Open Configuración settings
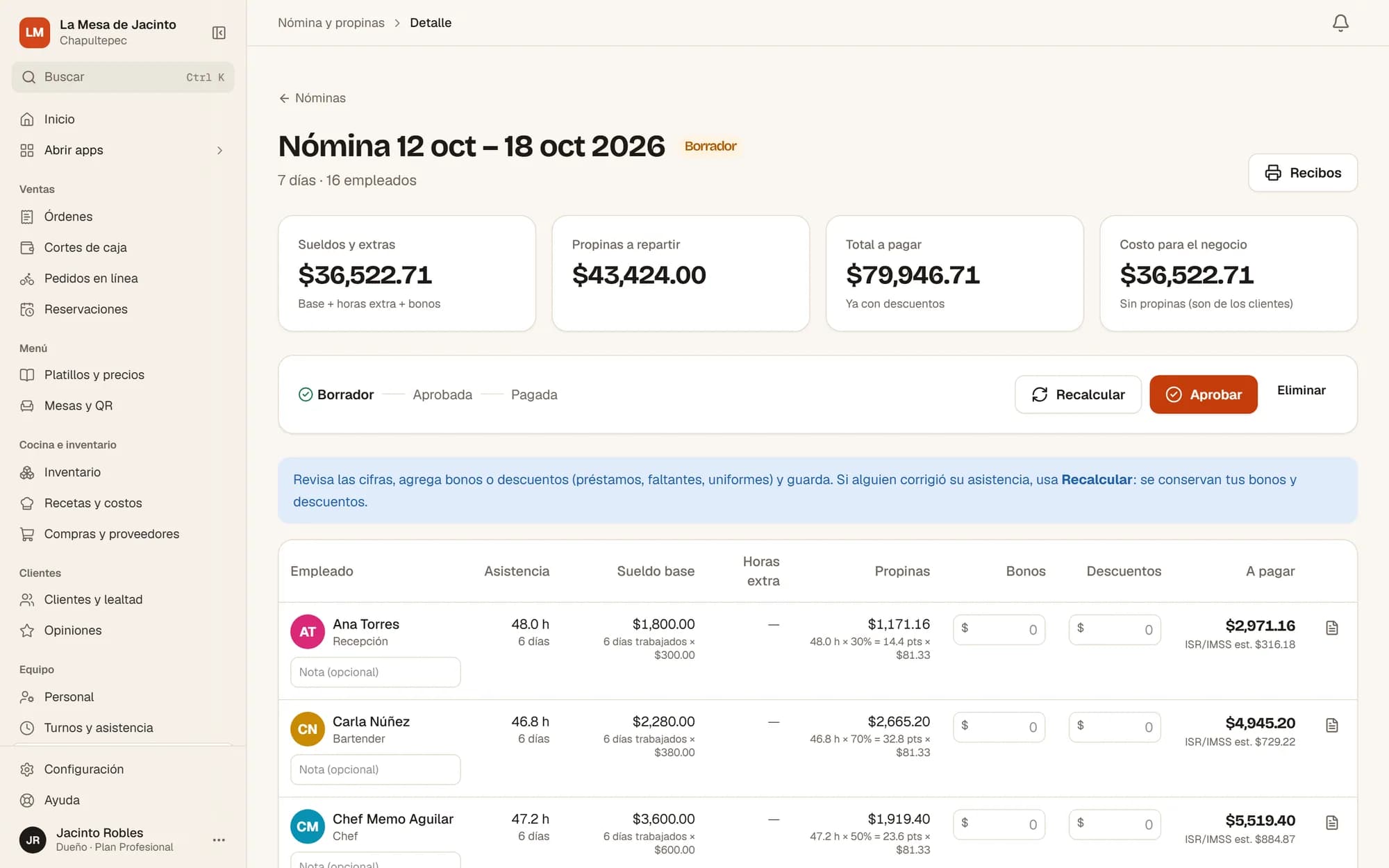 click(x=123, y=769)
